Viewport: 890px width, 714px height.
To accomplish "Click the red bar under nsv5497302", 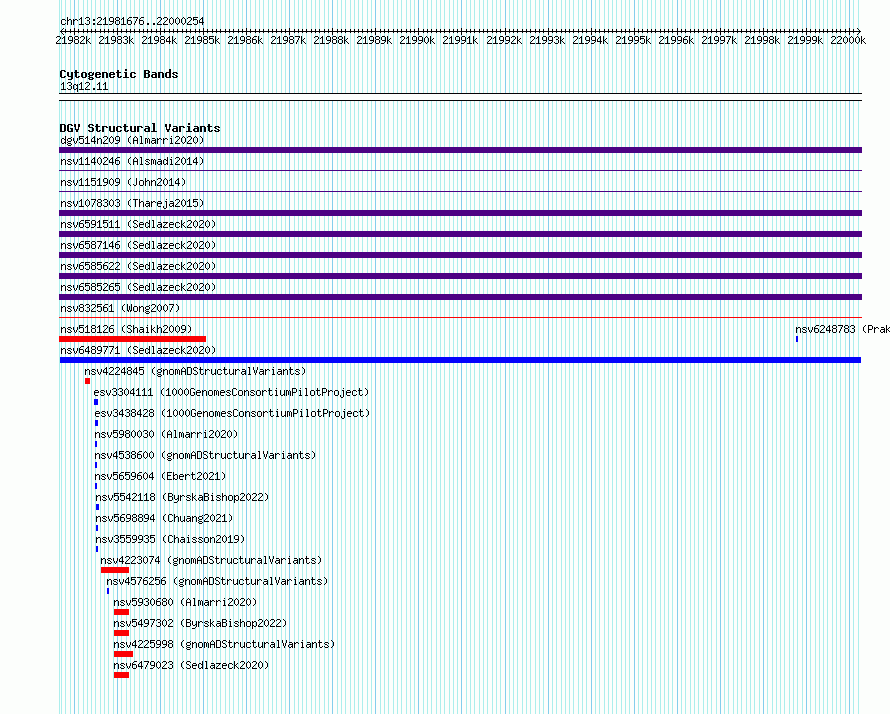I will (x=121, y=633).
